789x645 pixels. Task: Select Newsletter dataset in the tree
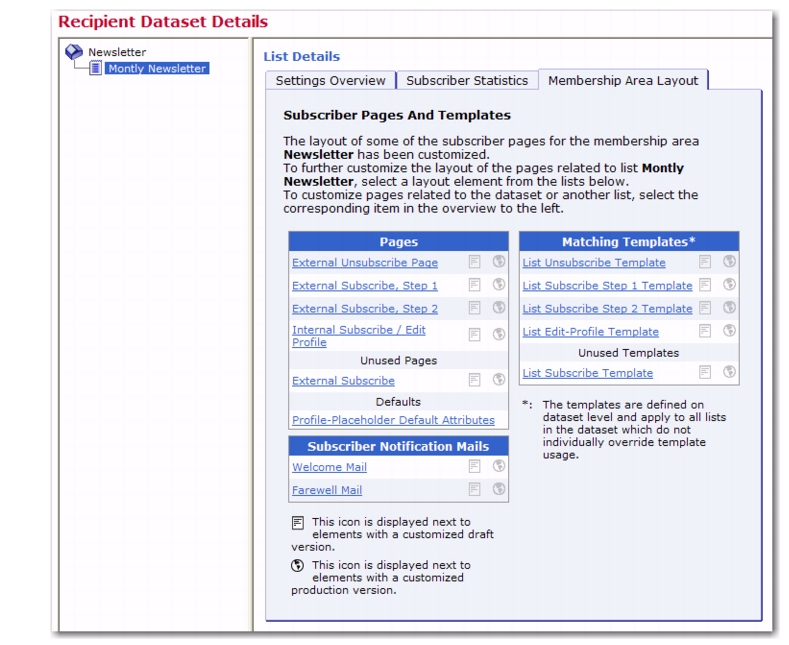click(117, 52)
